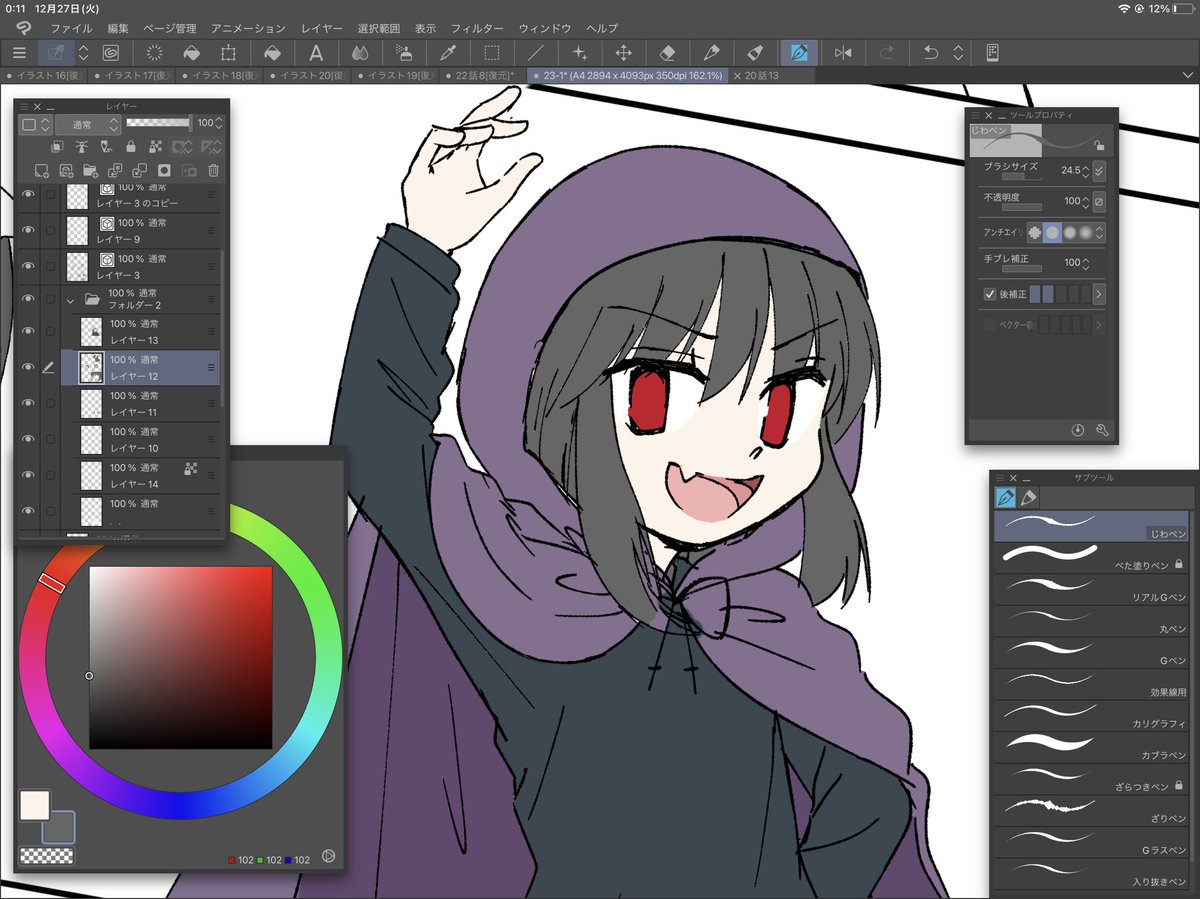The height and width of the screenshot is (899, 1200).
Task: Hide layer レイヤー 13 with eye icon
Action: tap(28, 331)
